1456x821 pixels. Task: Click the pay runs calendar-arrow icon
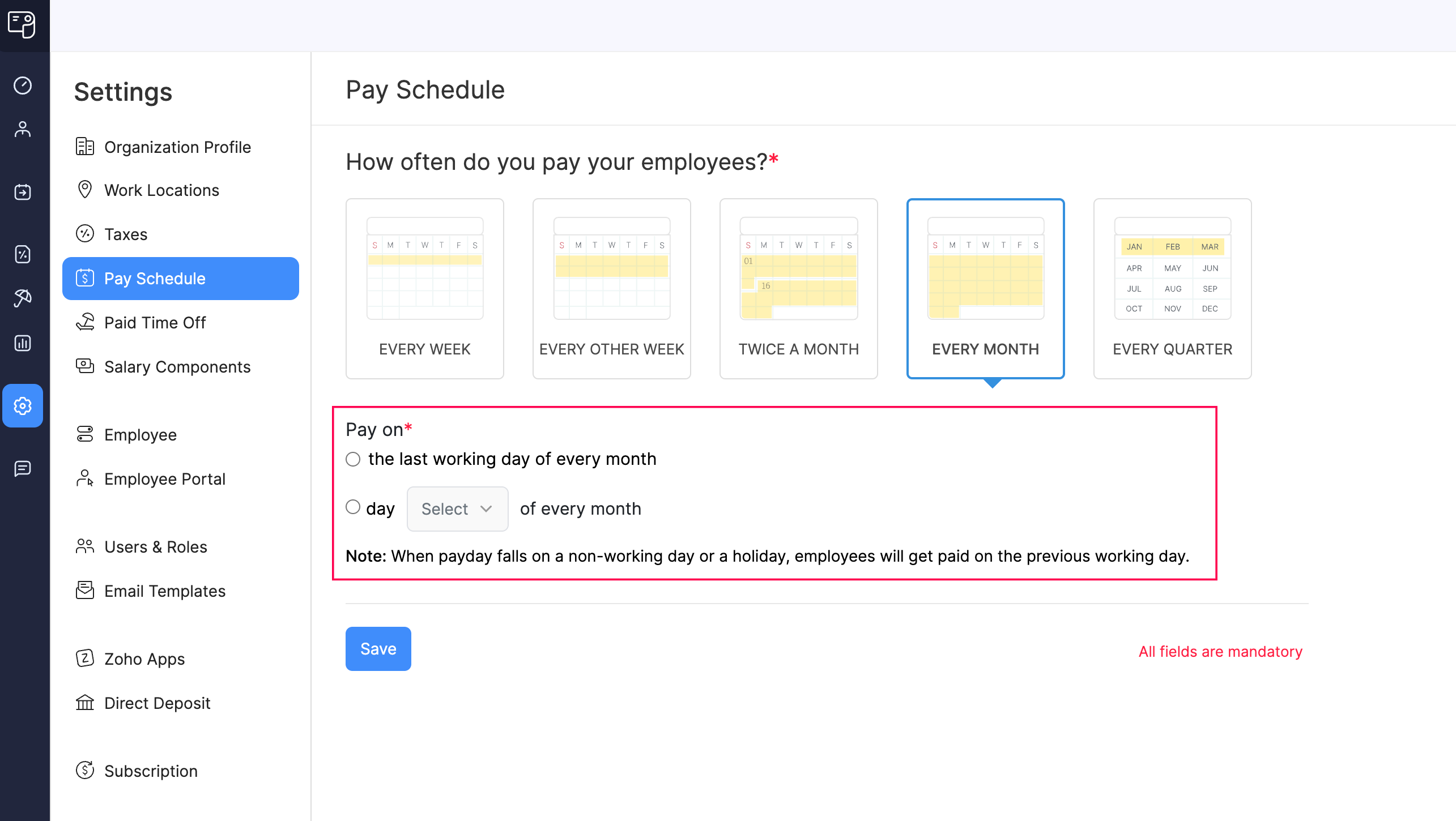coord(23,192)
